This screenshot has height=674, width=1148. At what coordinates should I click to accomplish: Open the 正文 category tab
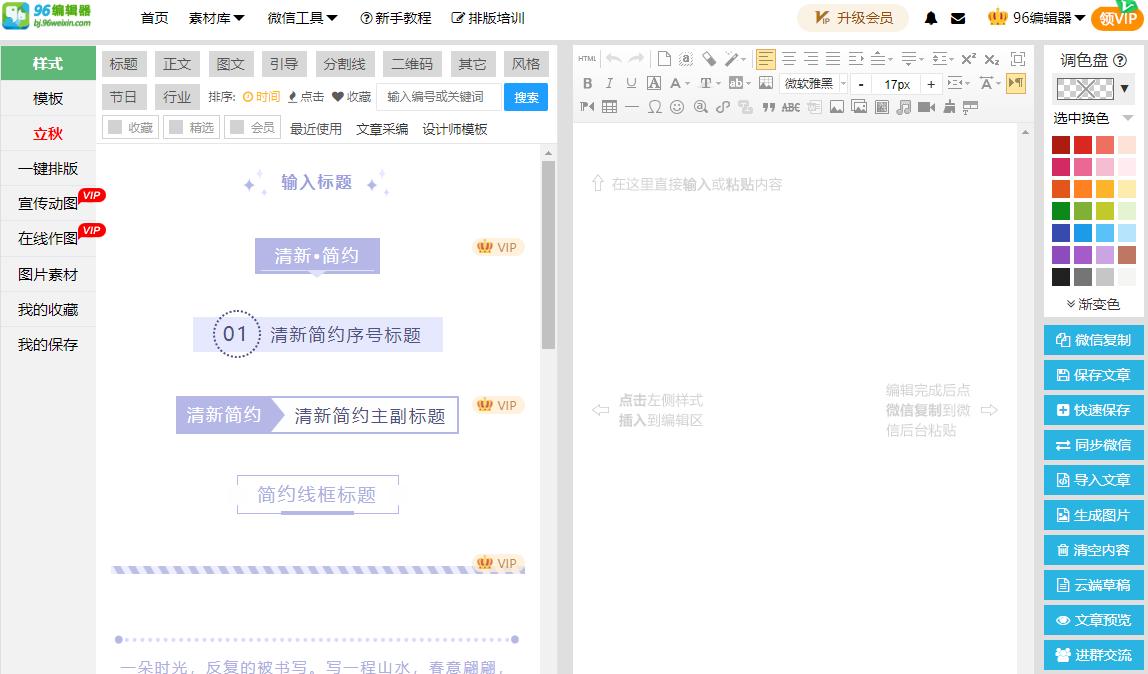pos(177,63)
